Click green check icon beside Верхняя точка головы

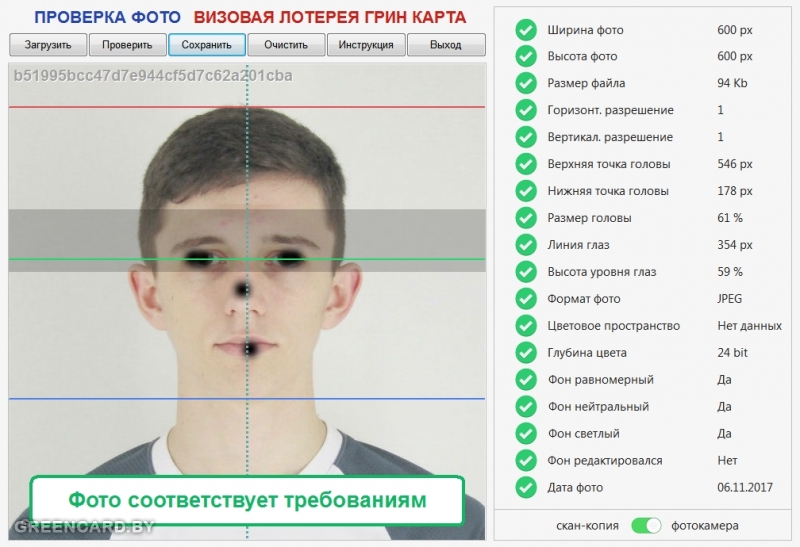pos(526,164)
